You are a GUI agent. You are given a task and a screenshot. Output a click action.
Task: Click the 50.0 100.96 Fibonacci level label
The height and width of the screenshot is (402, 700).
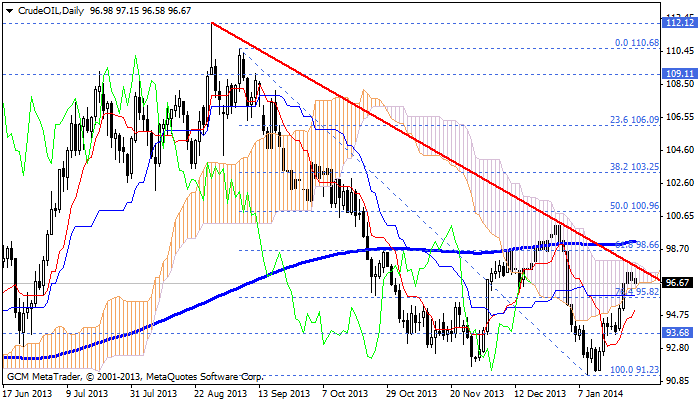(635, 205)
